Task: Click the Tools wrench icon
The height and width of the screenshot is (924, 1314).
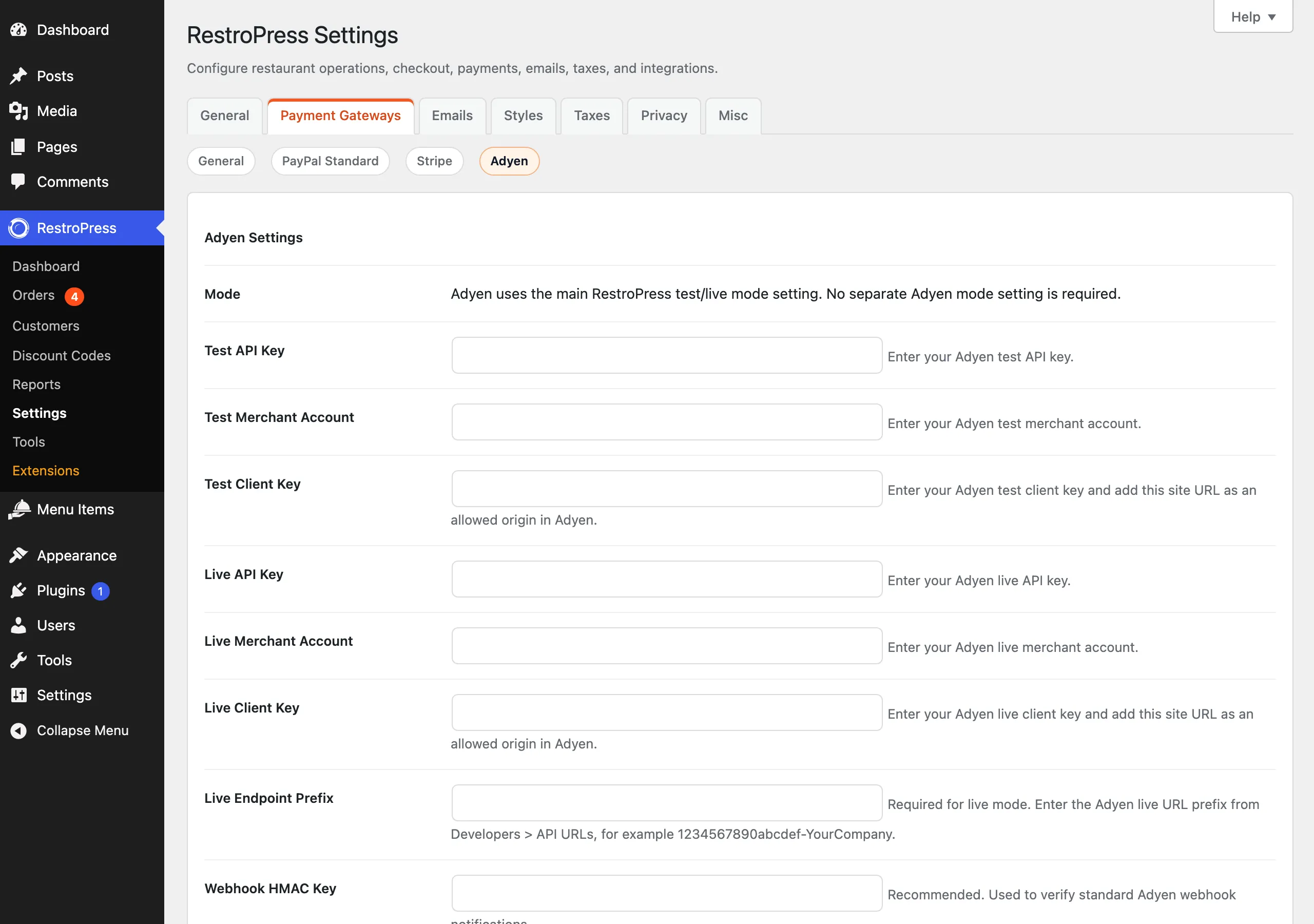Action: (x=18, y=660)
